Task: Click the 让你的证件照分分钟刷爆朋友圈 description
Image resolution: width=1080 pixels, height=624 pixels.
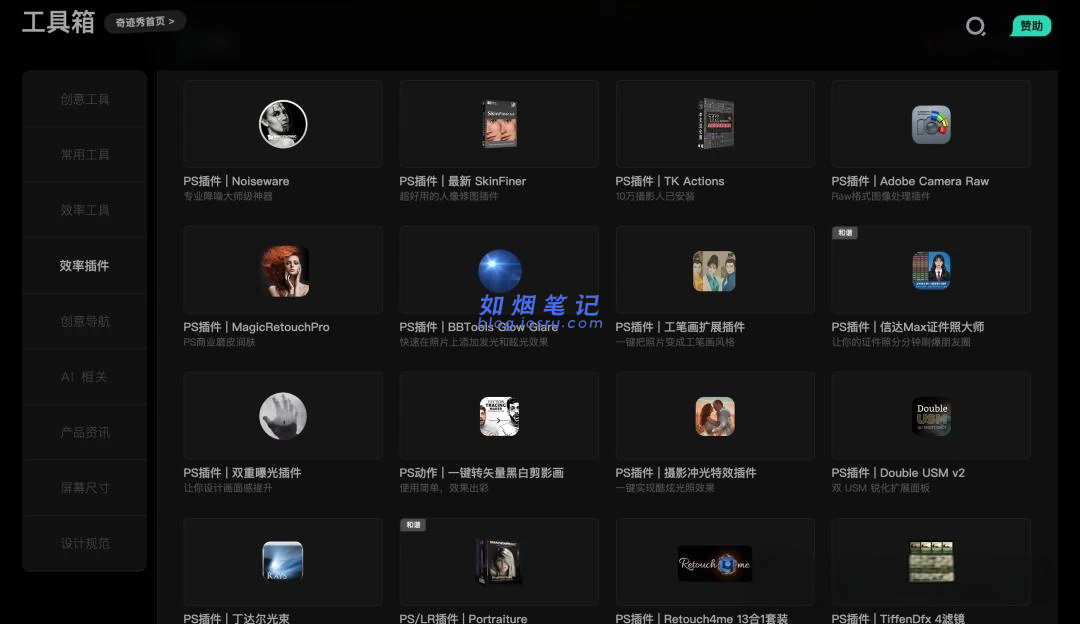Action: pyautogui.click(x=901, y=342)
